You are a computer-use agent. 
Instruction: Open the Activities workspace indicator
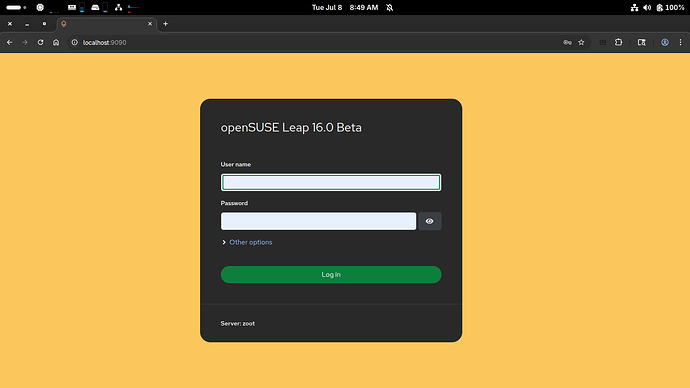pos(16,7)
